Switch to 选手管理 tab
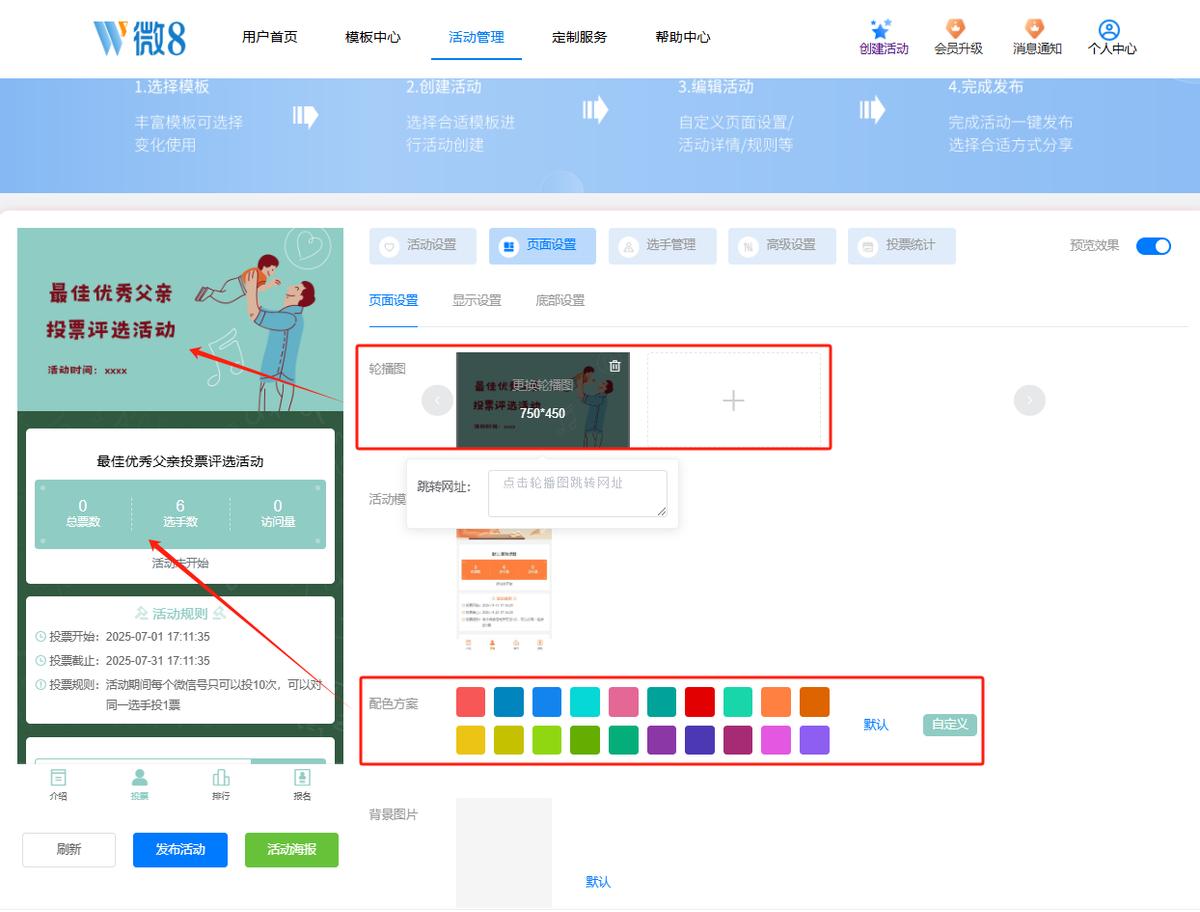Screen dimensions: 1200x912 point(662,246)
